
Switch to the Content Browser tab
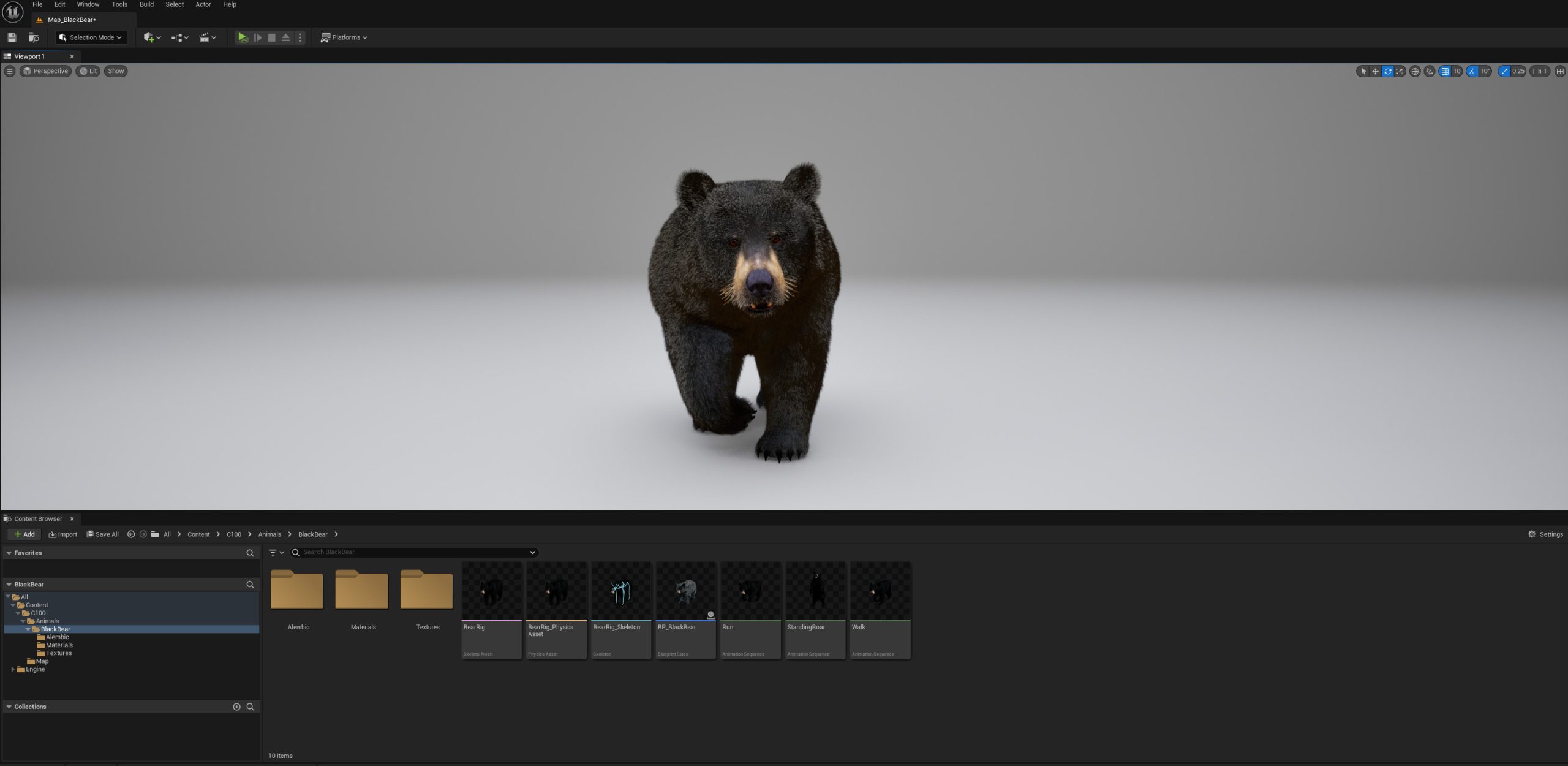point(38,518)
